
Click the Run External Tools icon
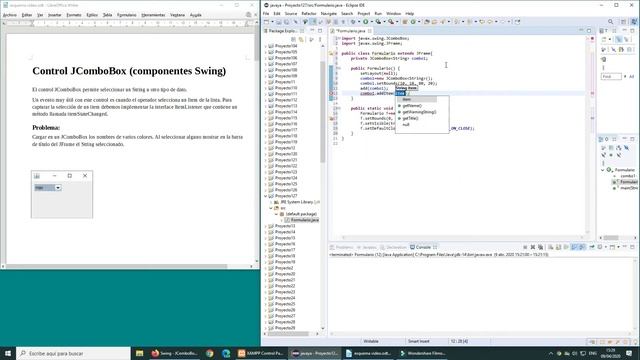pyautogui.click(x=391, y=22)
